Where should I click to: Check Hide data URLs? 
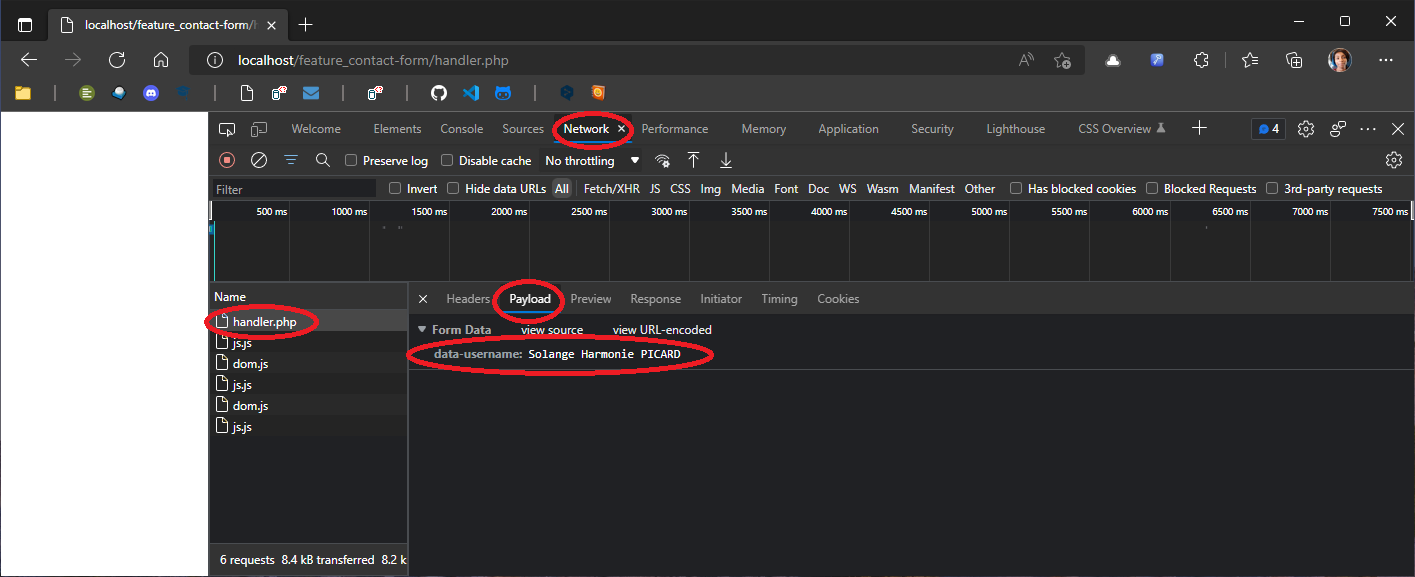453,189
